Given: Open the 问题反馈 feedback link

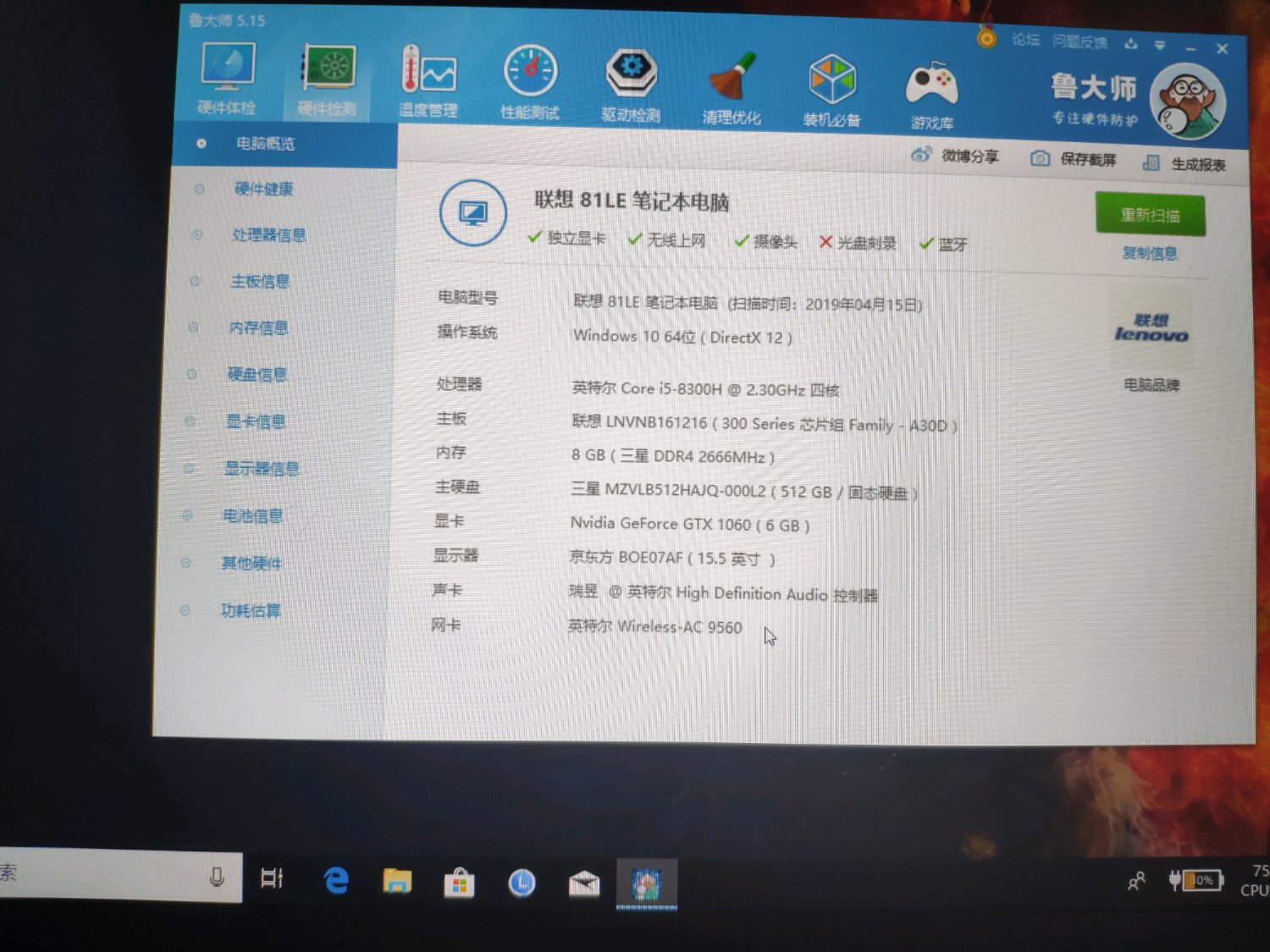Looking at the screenshot, I should (x=1079, y=41).
